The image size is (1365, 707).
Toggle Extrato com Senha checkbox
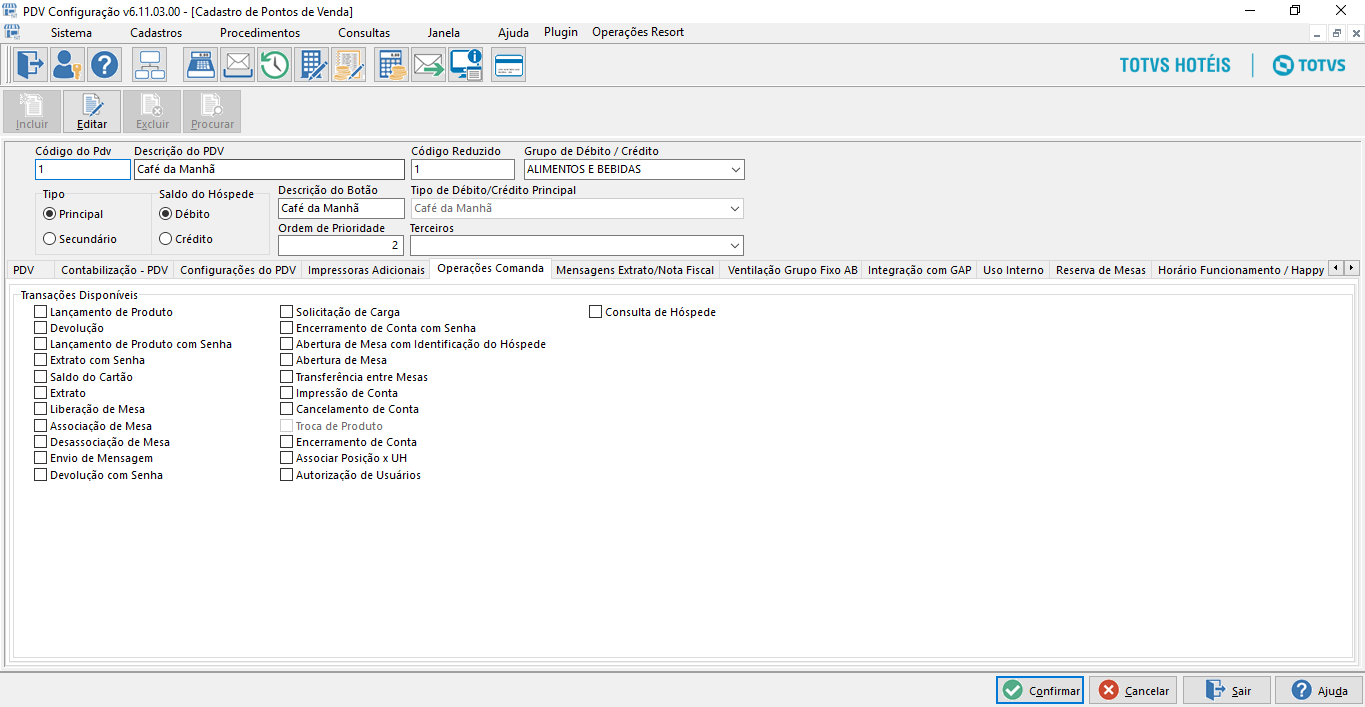coord(41,360)
